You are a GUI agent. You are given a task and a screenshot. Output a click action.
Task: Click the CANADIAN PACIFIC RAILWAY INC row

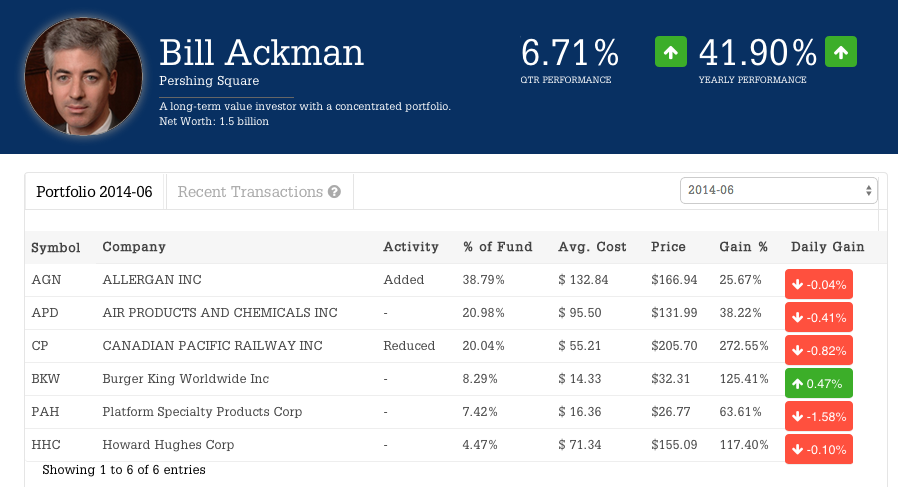(x=212, y=346)
